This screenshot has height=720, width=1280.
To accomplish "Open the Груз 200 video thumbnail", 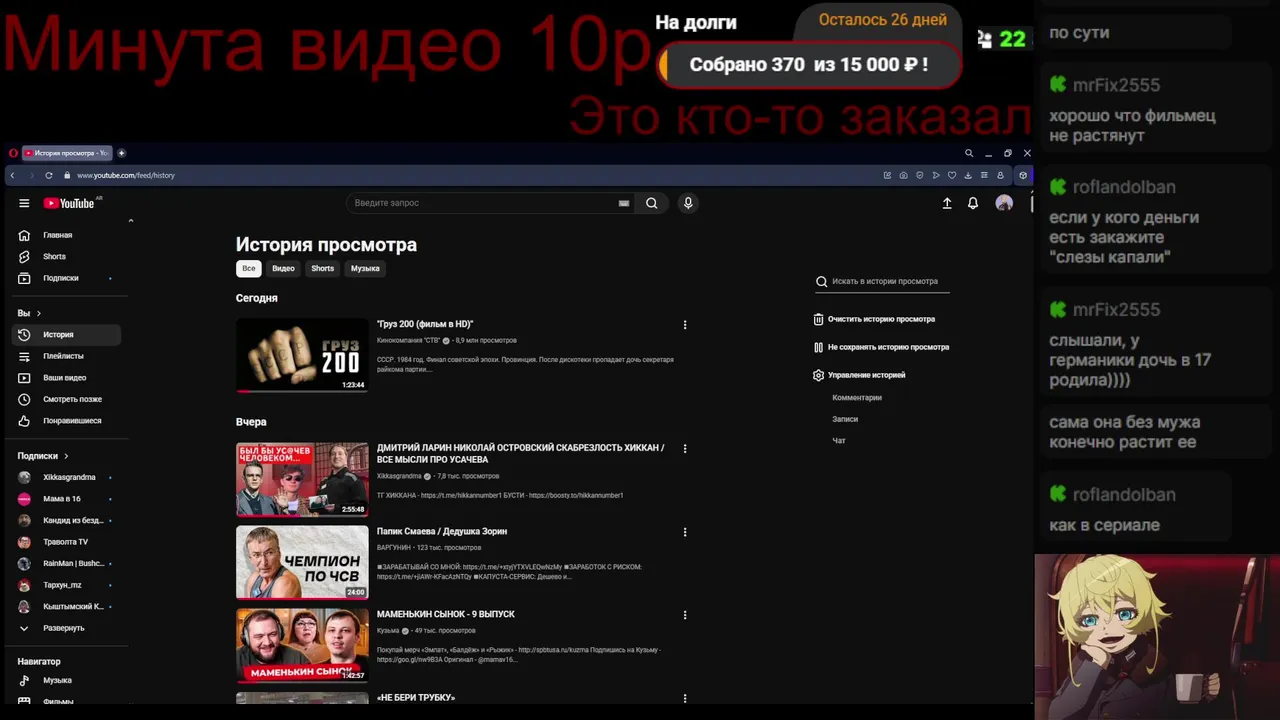I will click(x=302, y=355).
